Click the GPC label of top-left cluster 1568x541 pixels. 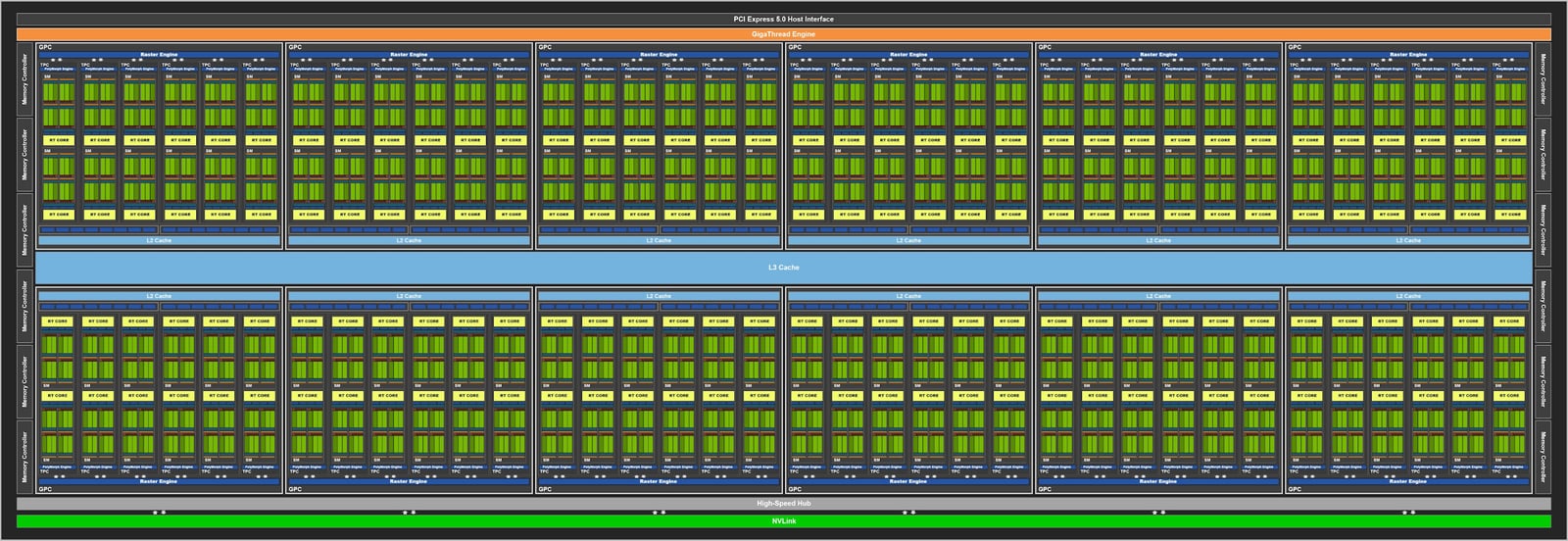click(x=45, y=47)
